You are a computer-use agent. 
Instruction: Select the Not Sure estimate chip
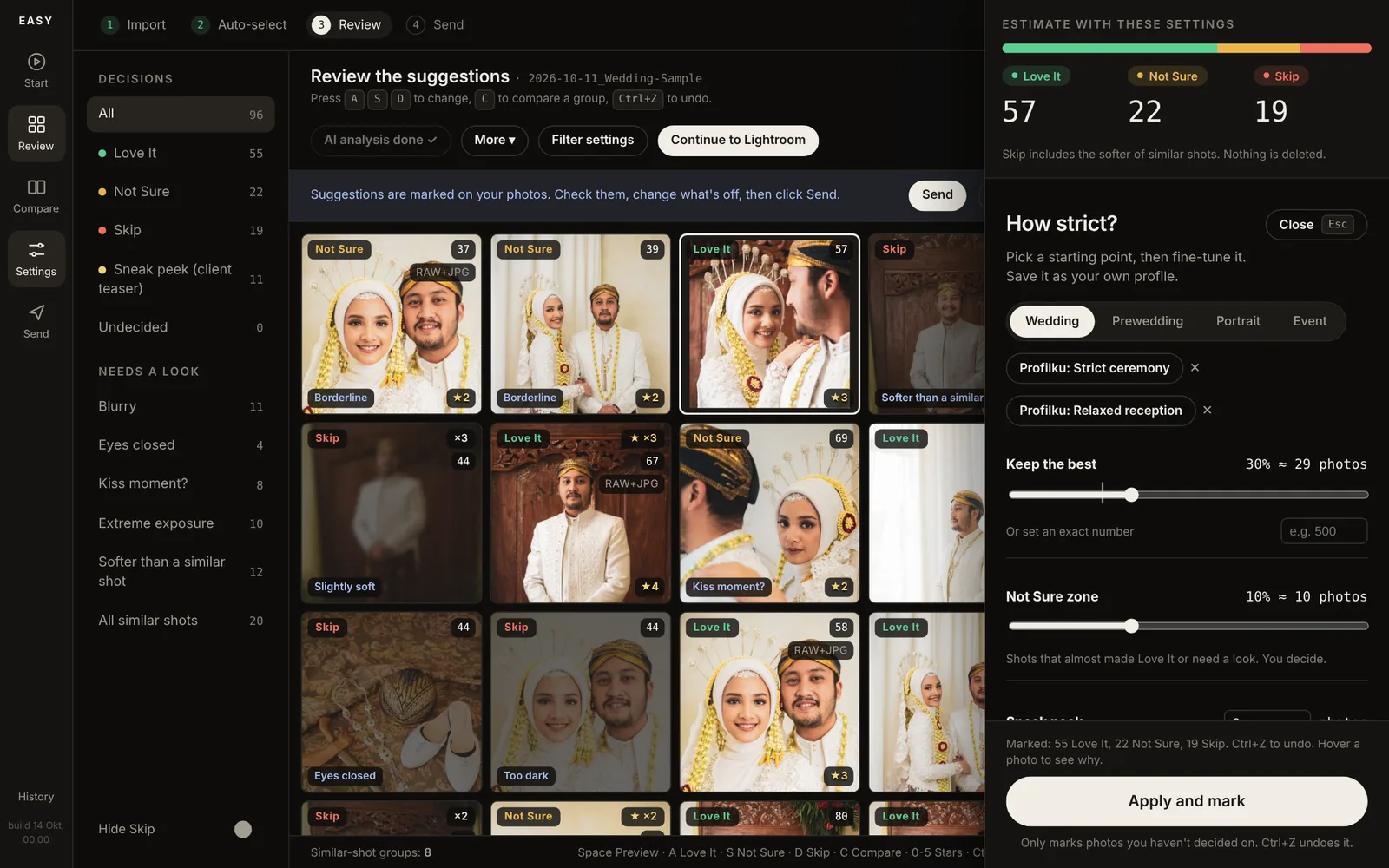[1167, 76]
